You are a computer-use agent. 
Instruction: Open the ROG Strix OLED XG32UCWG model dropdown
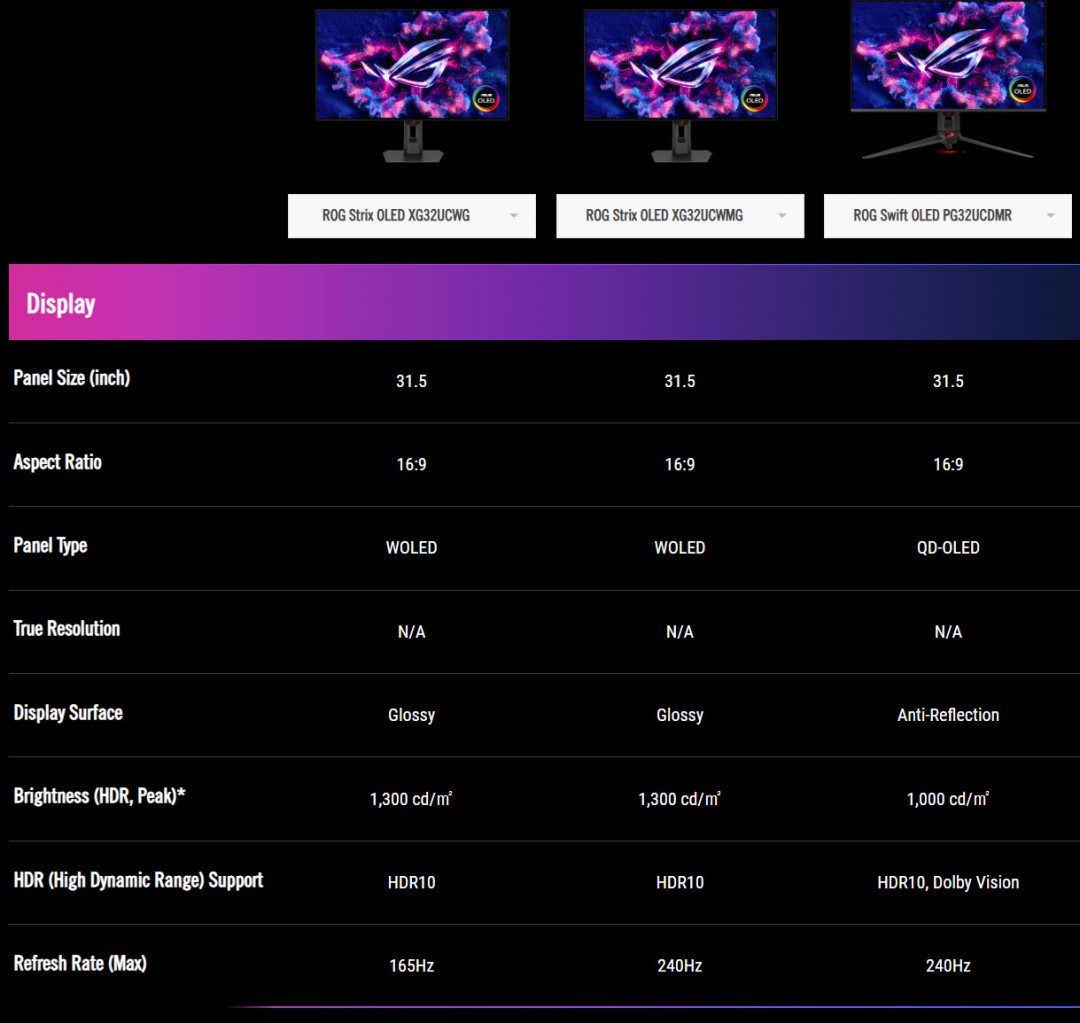coord(411,216)
